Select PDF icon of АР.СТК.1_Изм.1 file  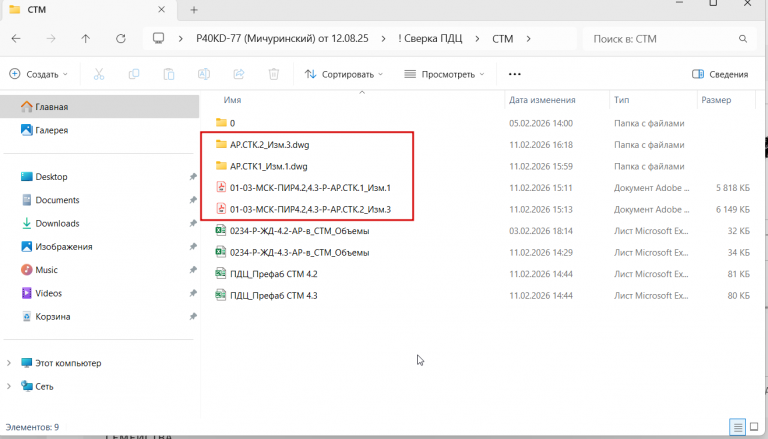[221, 187]
